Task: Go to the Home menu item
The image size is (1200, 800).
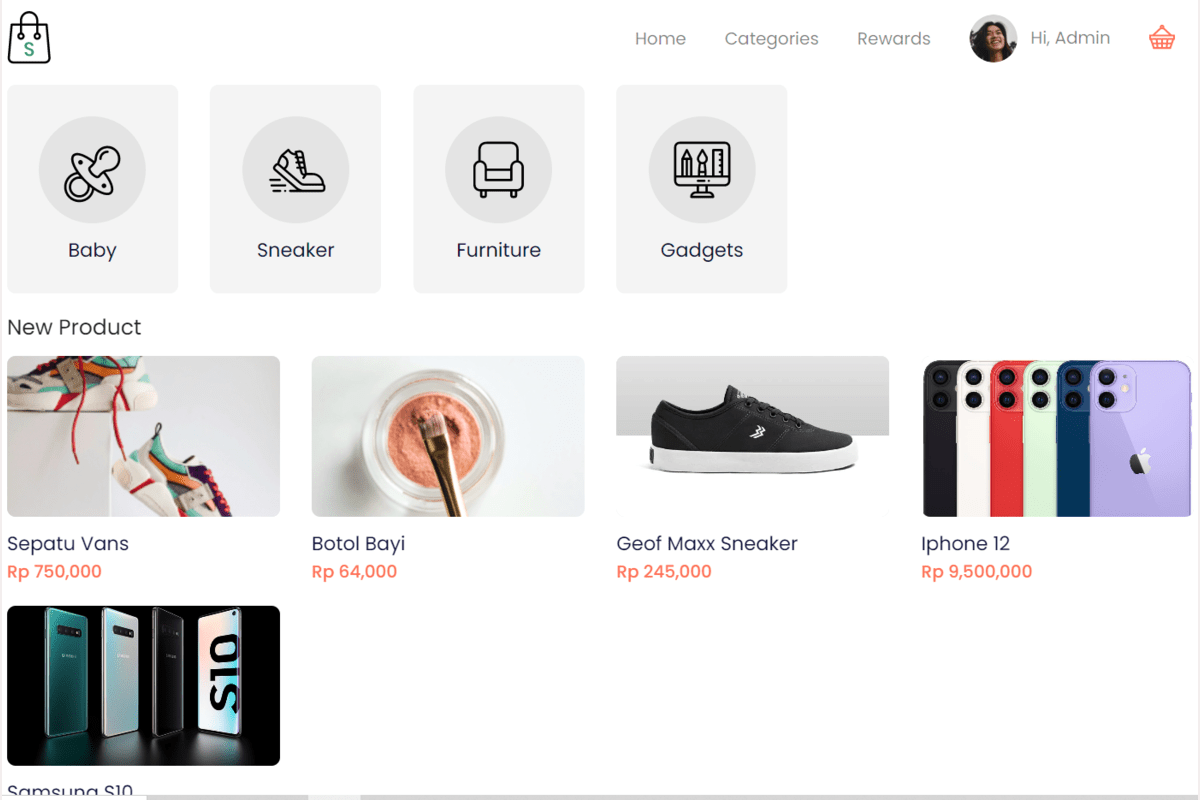Action: tap(660, 39)
